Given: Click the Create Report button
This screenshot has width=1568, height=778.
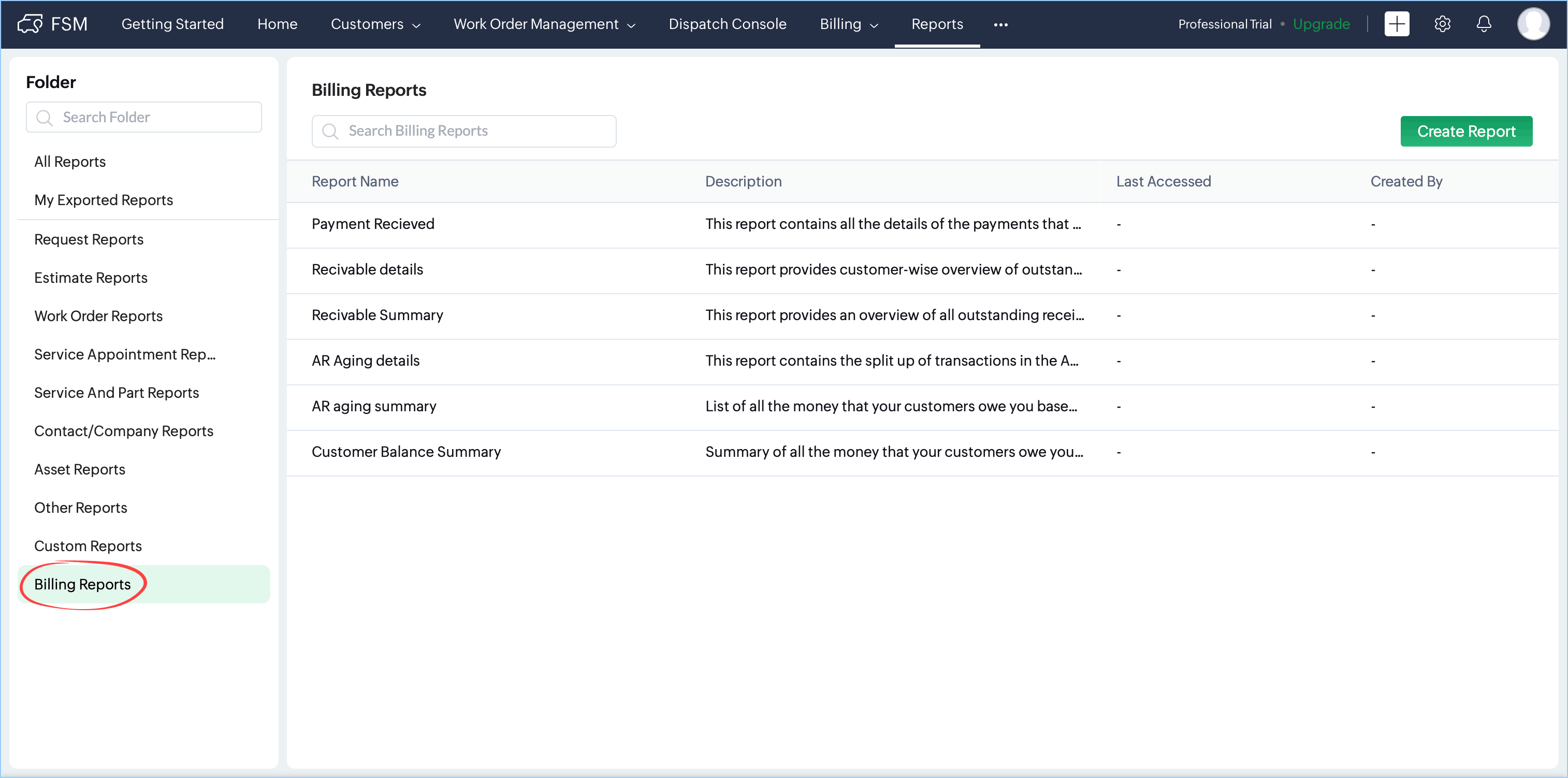Looking at the screenshot, I should tap(1466, 132).
